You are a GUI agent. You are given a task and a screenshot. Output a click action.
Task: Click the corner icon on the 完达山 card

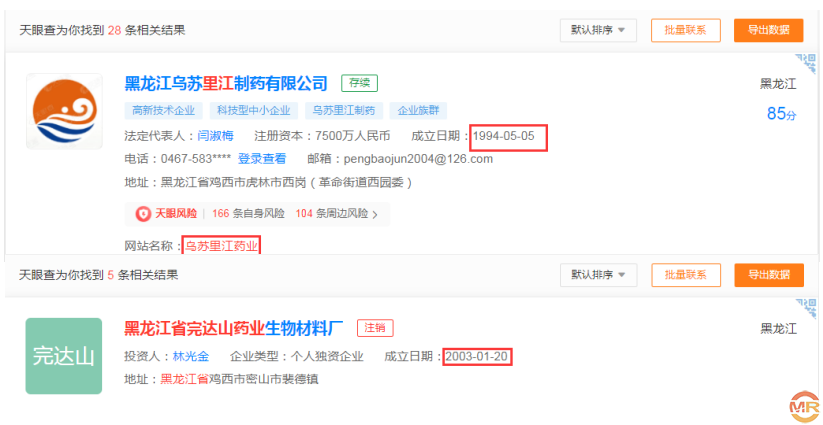point(807,309)
